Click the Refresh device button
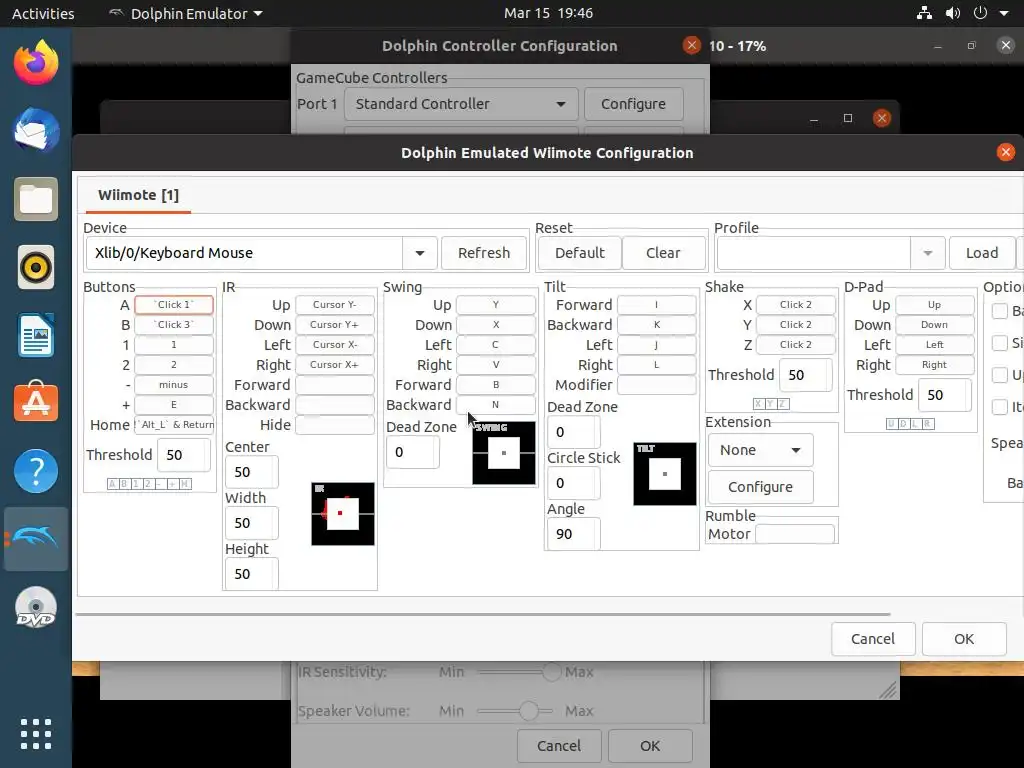 pyautogui.click(x=484, y=253)
